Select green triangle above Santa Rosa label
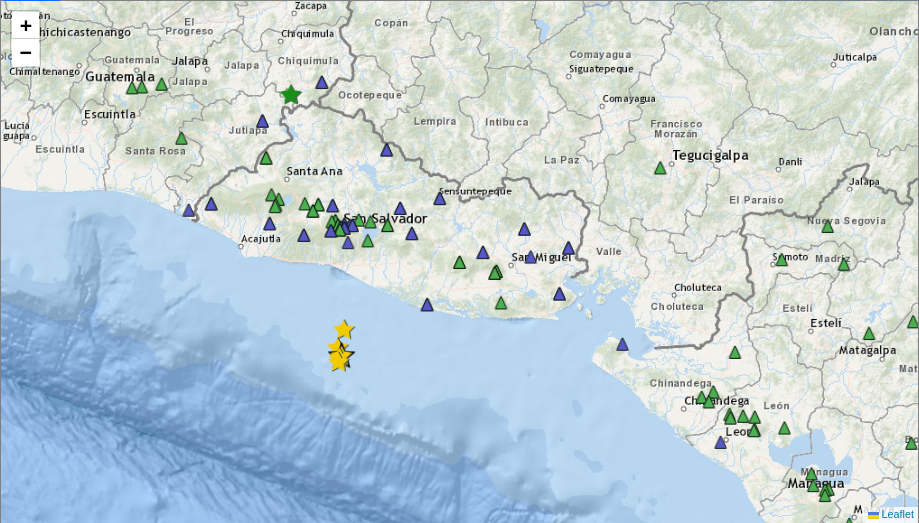919x523 pixels. tap(181, 138)
